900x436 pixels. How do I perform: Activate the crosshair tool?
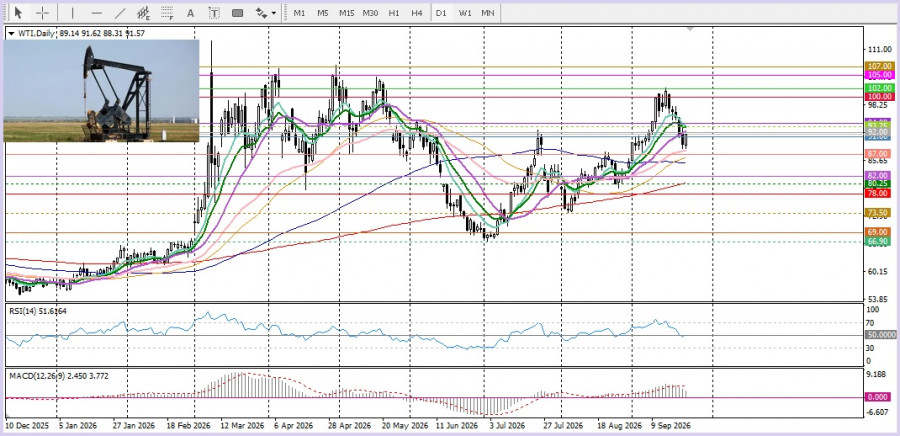[42, 13]
